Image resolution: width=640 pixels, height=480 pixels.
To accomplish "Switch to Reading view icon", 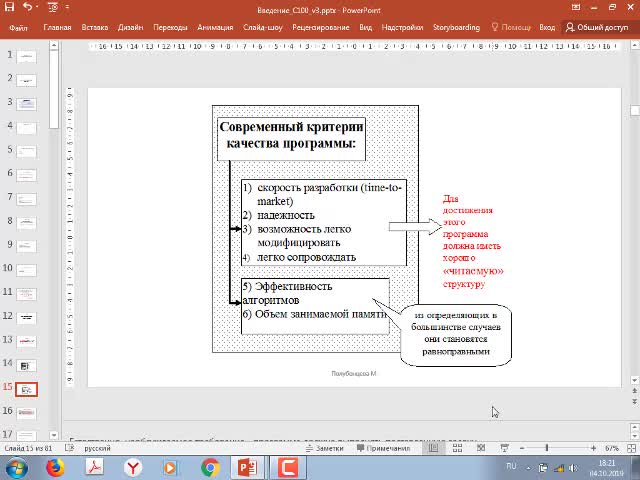I will coord(481,448).
